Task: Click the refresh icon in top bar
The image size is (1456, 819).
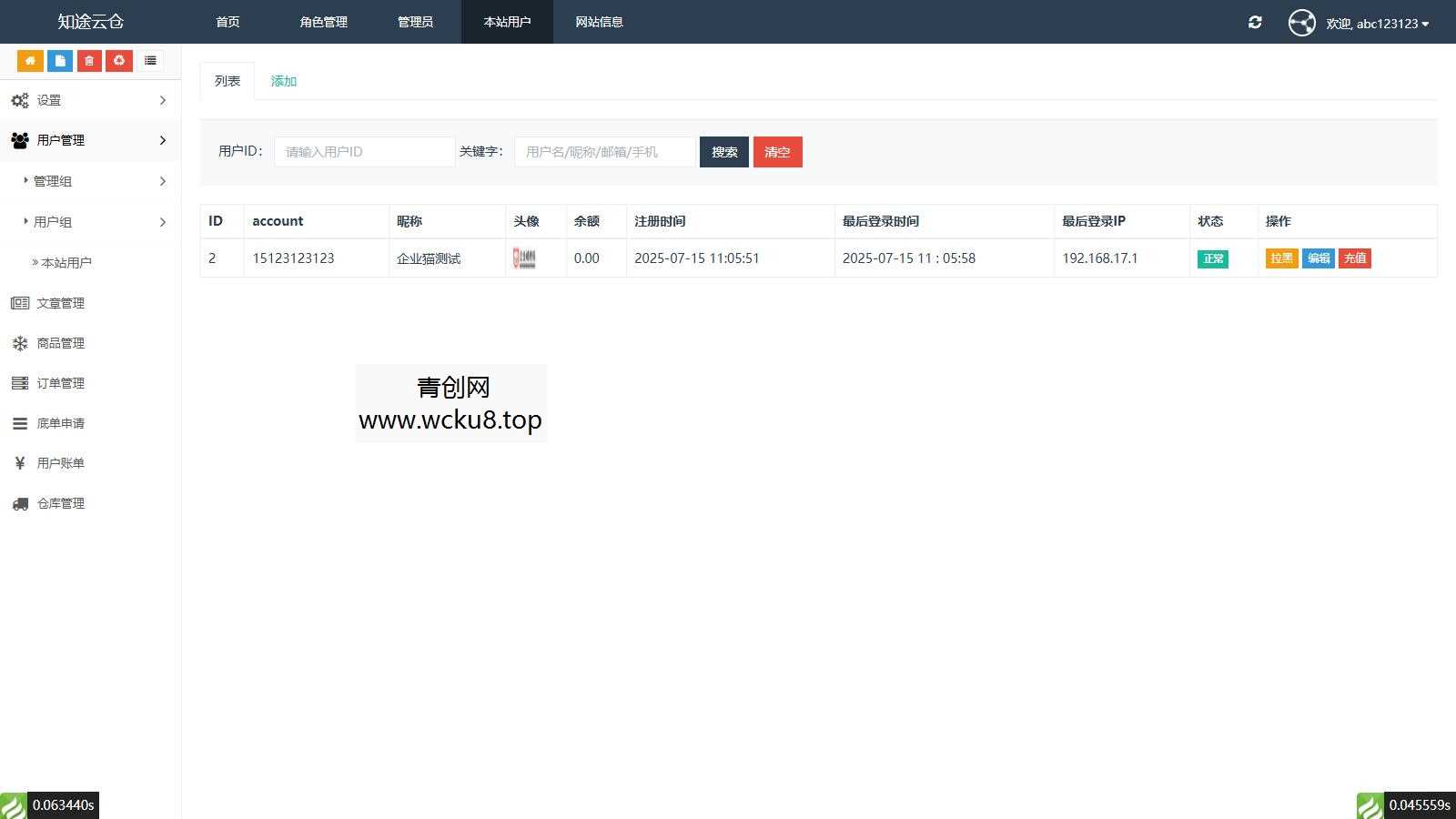Action: point(1255,22)
